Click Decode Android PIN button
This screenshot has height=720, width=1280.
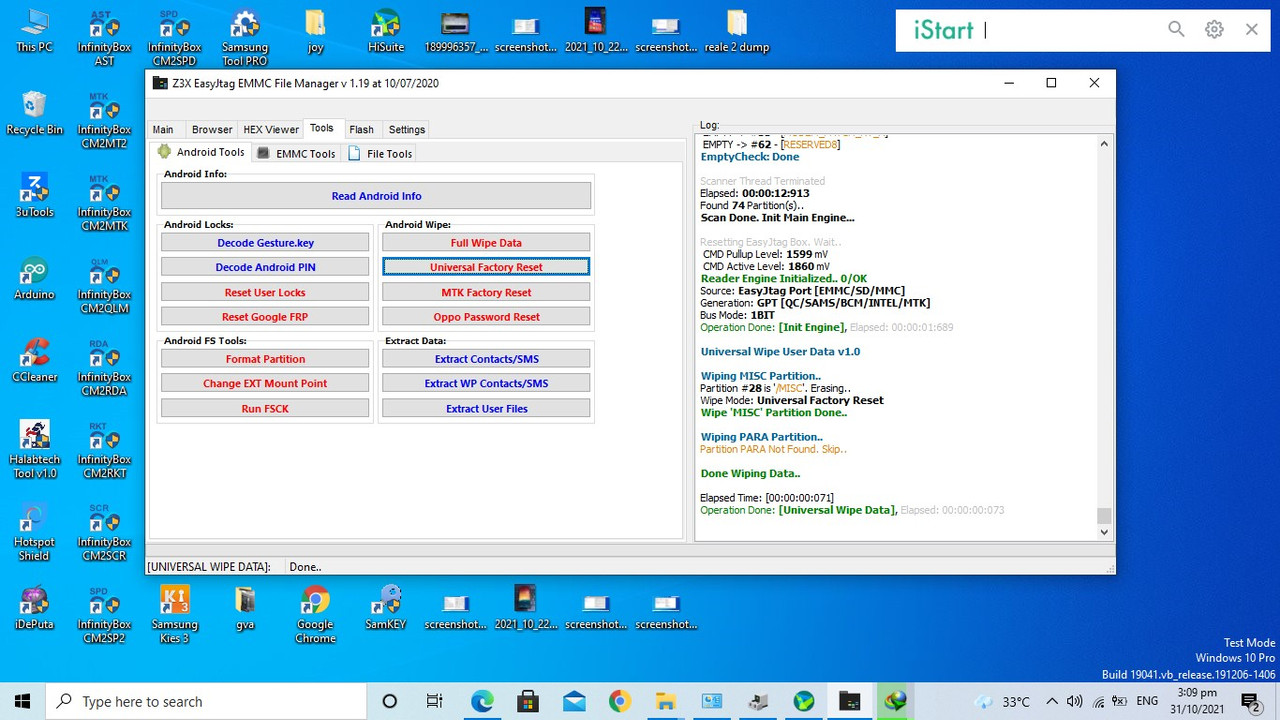(265, 267)
